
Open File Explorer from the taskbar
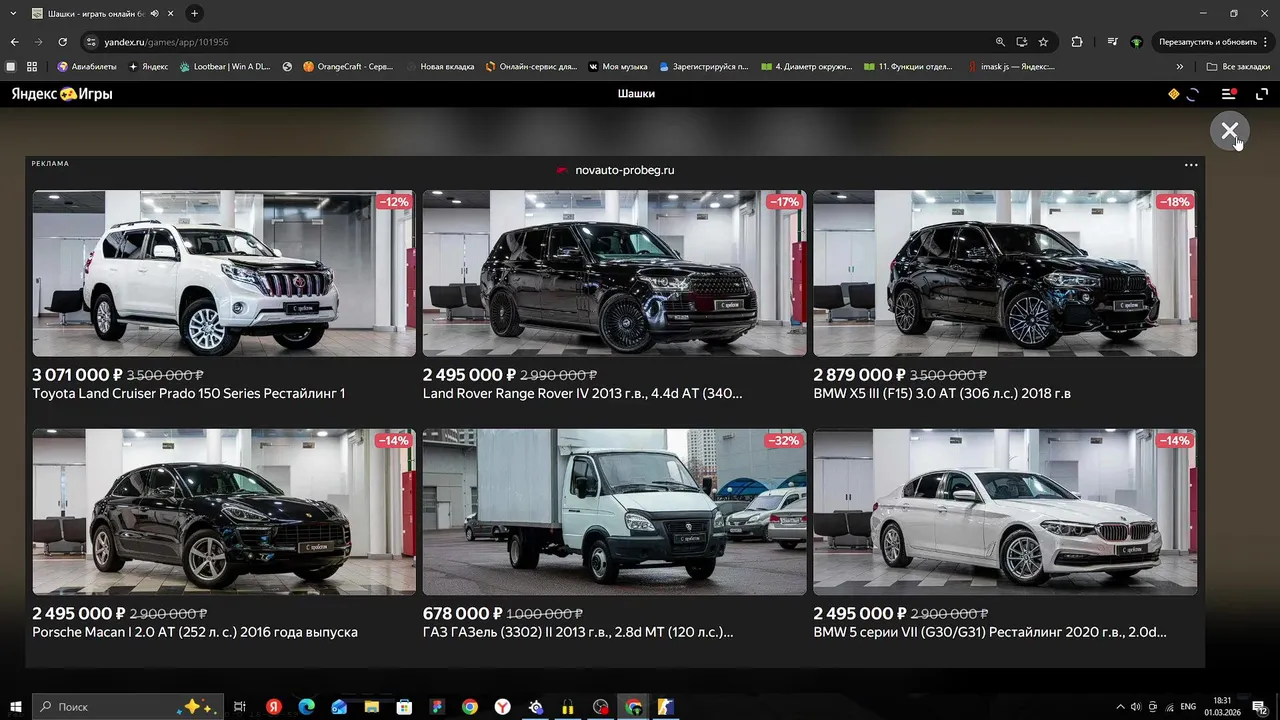coord(372,707)
